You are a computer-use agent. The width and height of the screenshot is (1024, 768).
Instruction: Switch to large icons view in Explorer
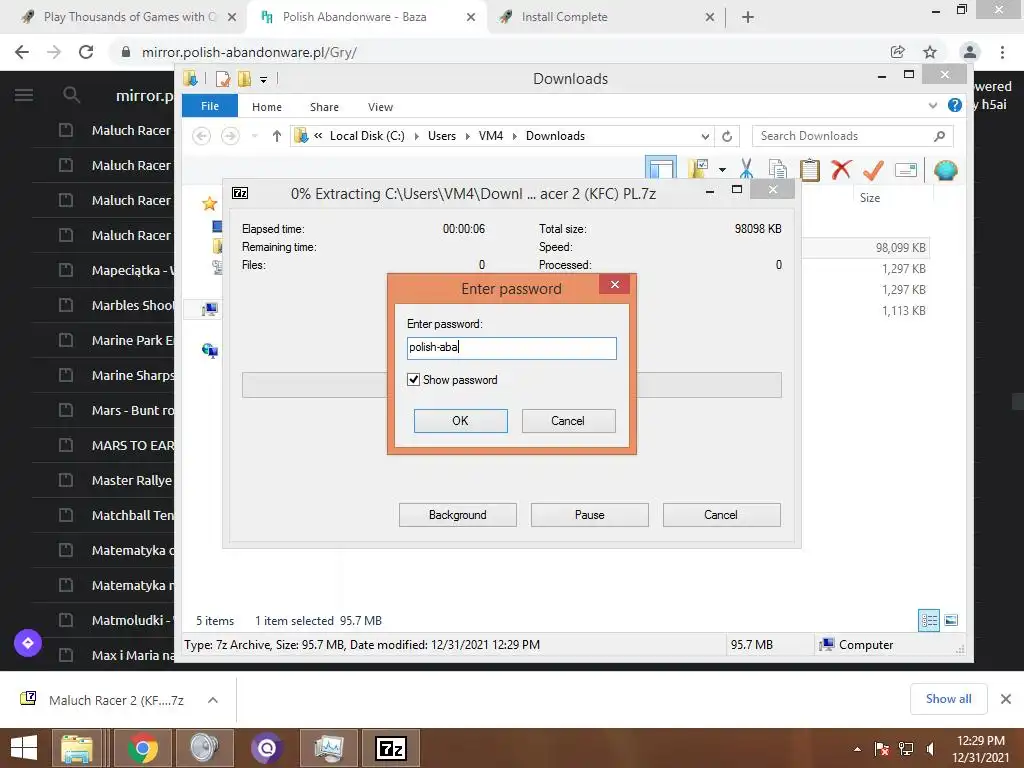coord(952,620)
